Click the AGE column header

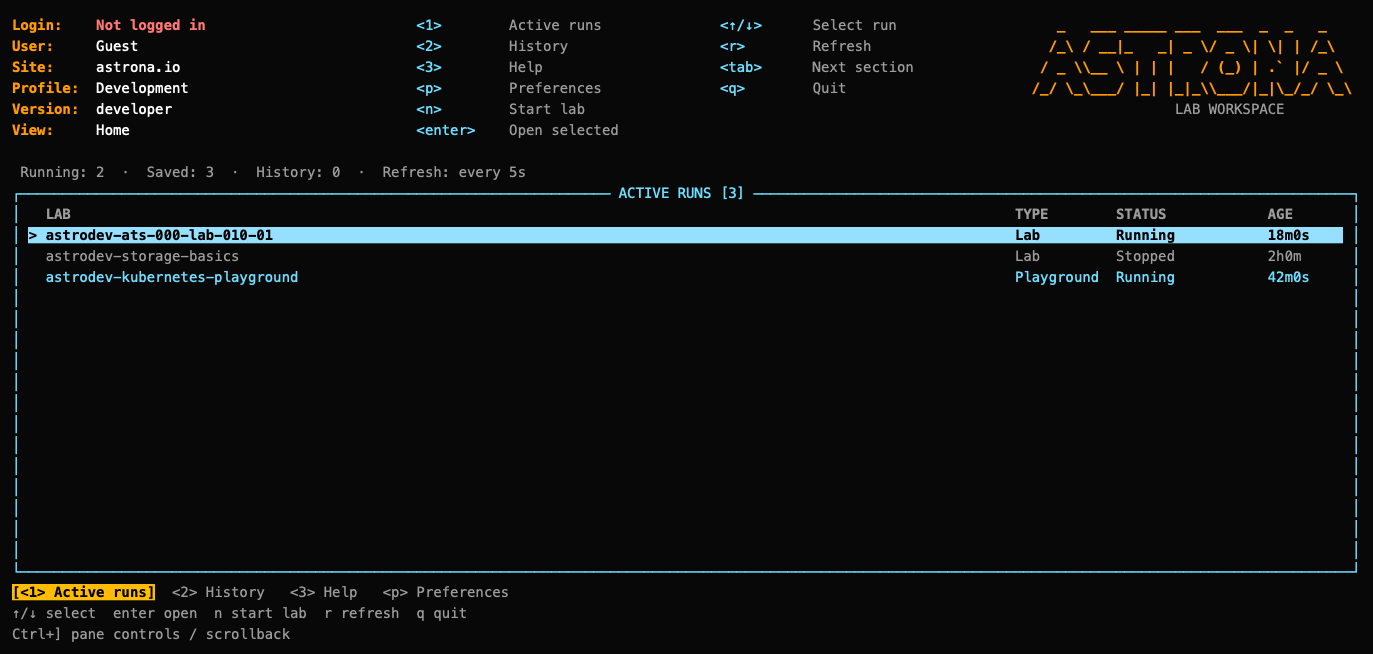click(x=1280, y=214)
